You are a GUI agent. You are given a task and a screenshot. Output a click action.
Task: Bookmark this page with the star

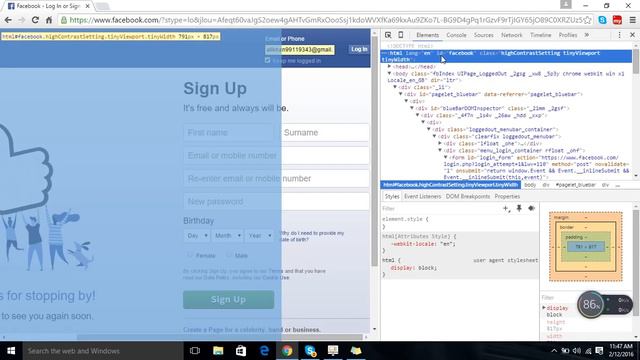pyautogui.click(x=587, y=20)
